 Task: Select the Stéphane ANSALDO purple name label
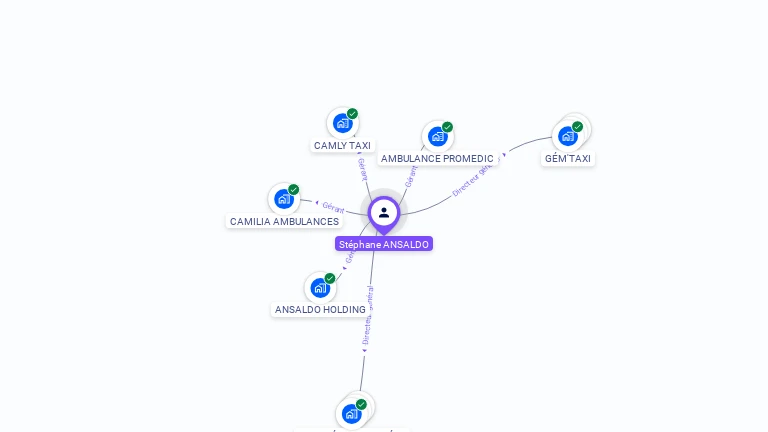pos(384,244)
